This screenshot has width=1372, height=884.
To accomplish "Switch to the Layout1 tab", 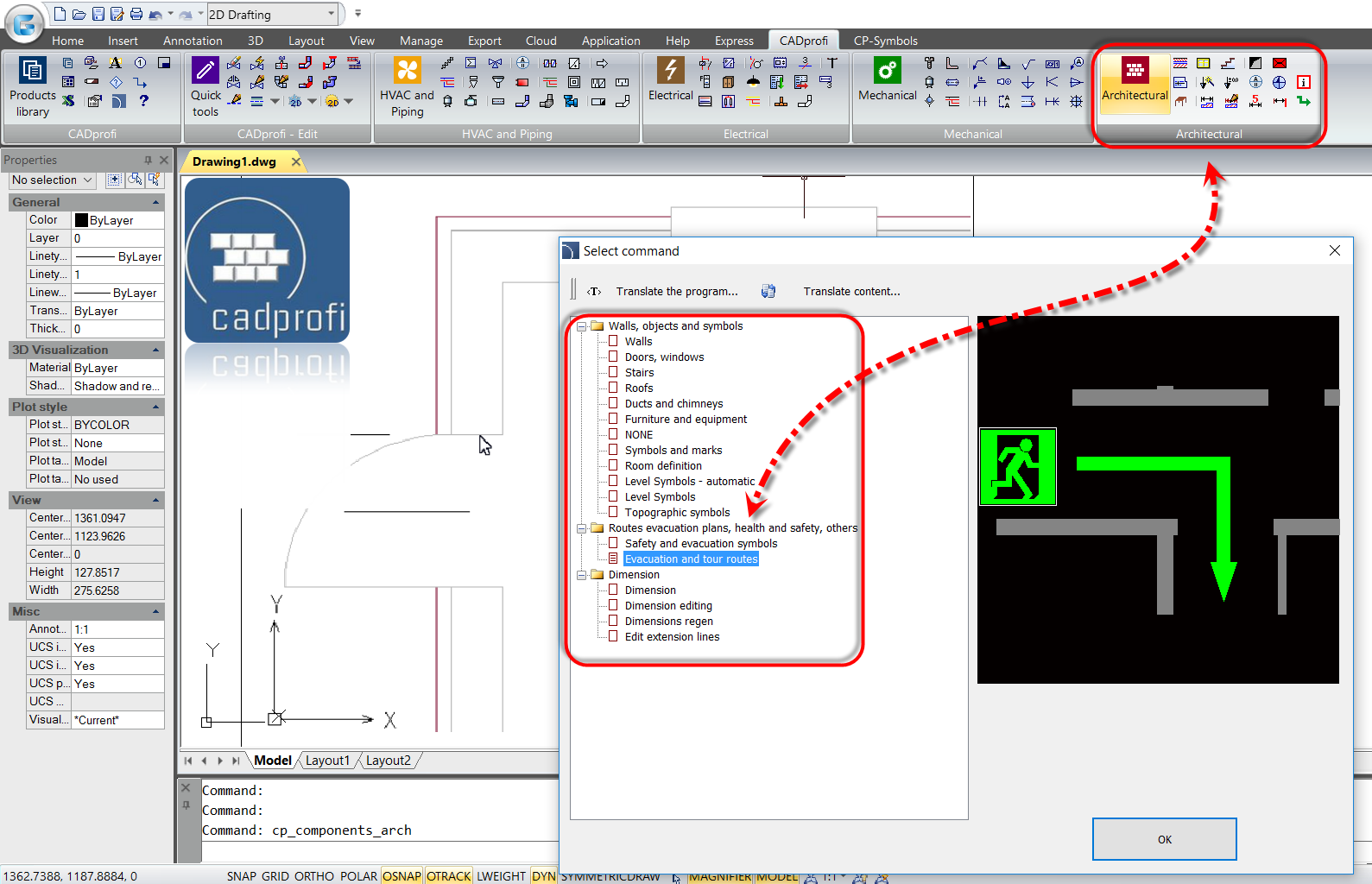I will point(327,761).
